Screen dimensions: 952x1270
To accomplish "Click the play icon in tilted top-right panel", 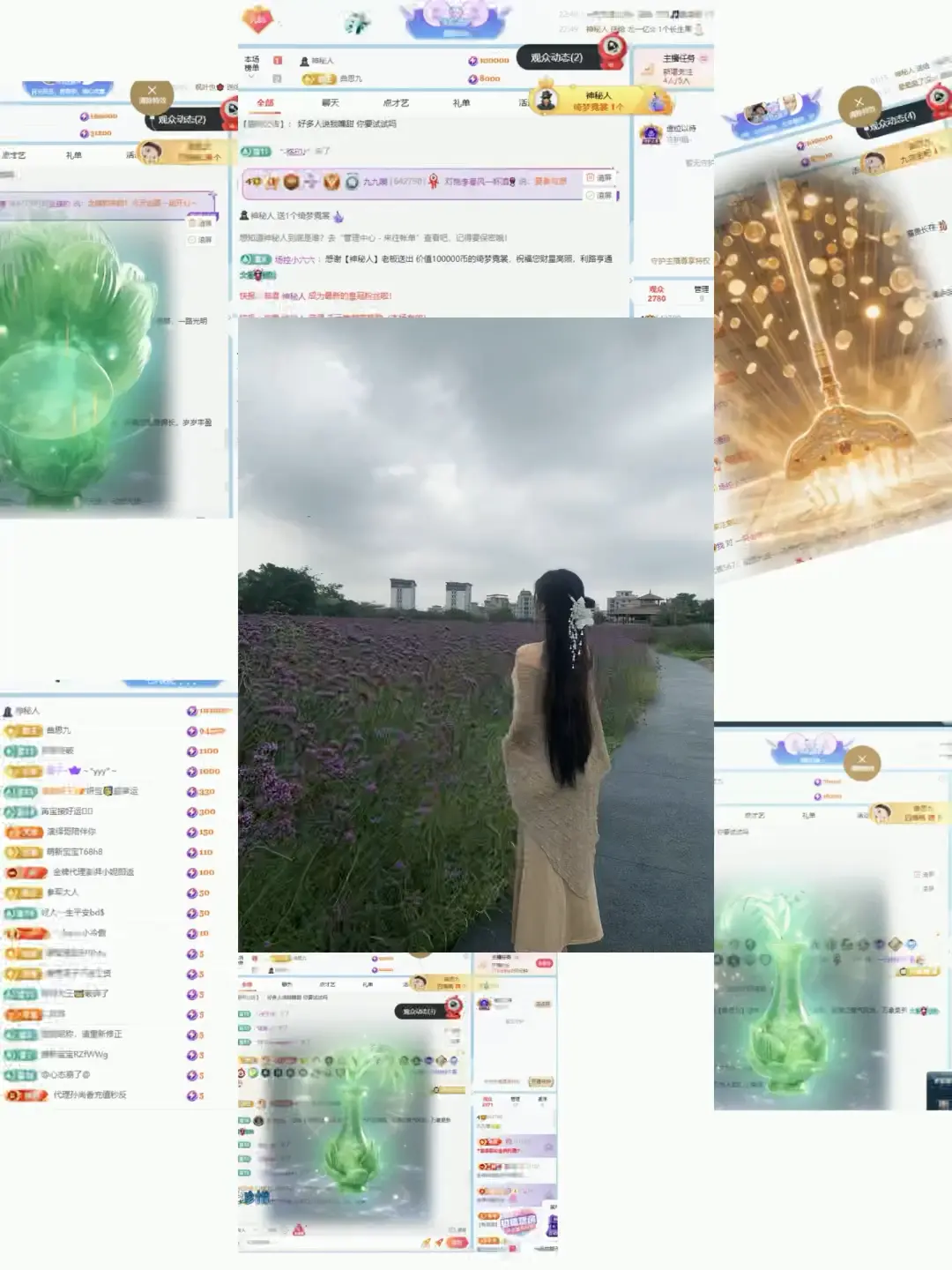I will coord(941,96).
